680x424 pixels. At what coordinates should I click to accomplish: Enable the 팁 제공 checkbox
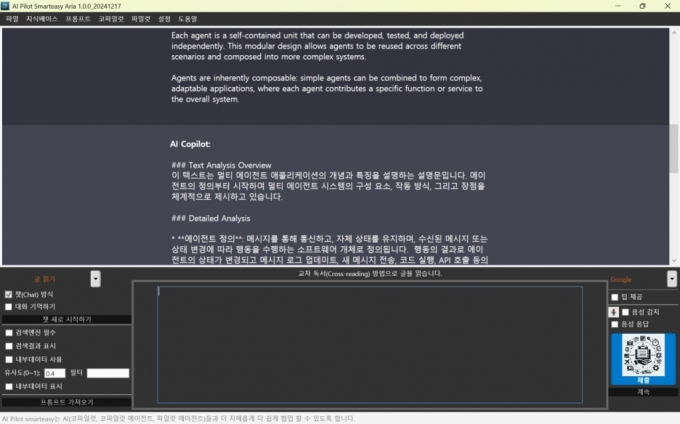pyautogui.click(x=615, y=297)
